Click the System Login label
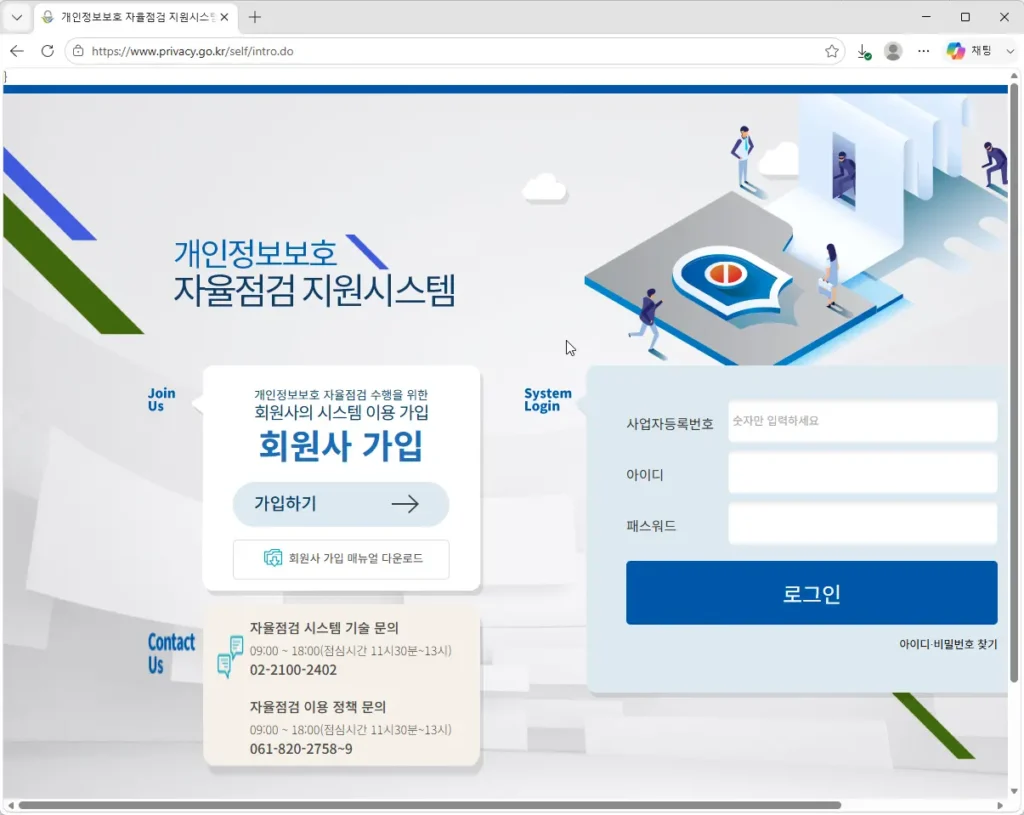The width and height of the screenshot is (1024, 815). click(547, 400)
